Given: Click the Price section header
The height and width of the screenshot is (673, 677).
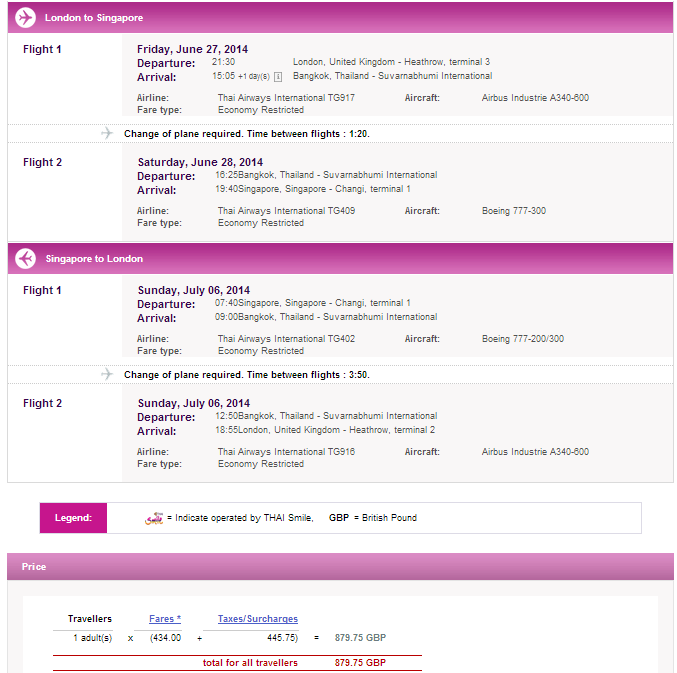Looking at the screenshot, I should click(x=340, y=566).
